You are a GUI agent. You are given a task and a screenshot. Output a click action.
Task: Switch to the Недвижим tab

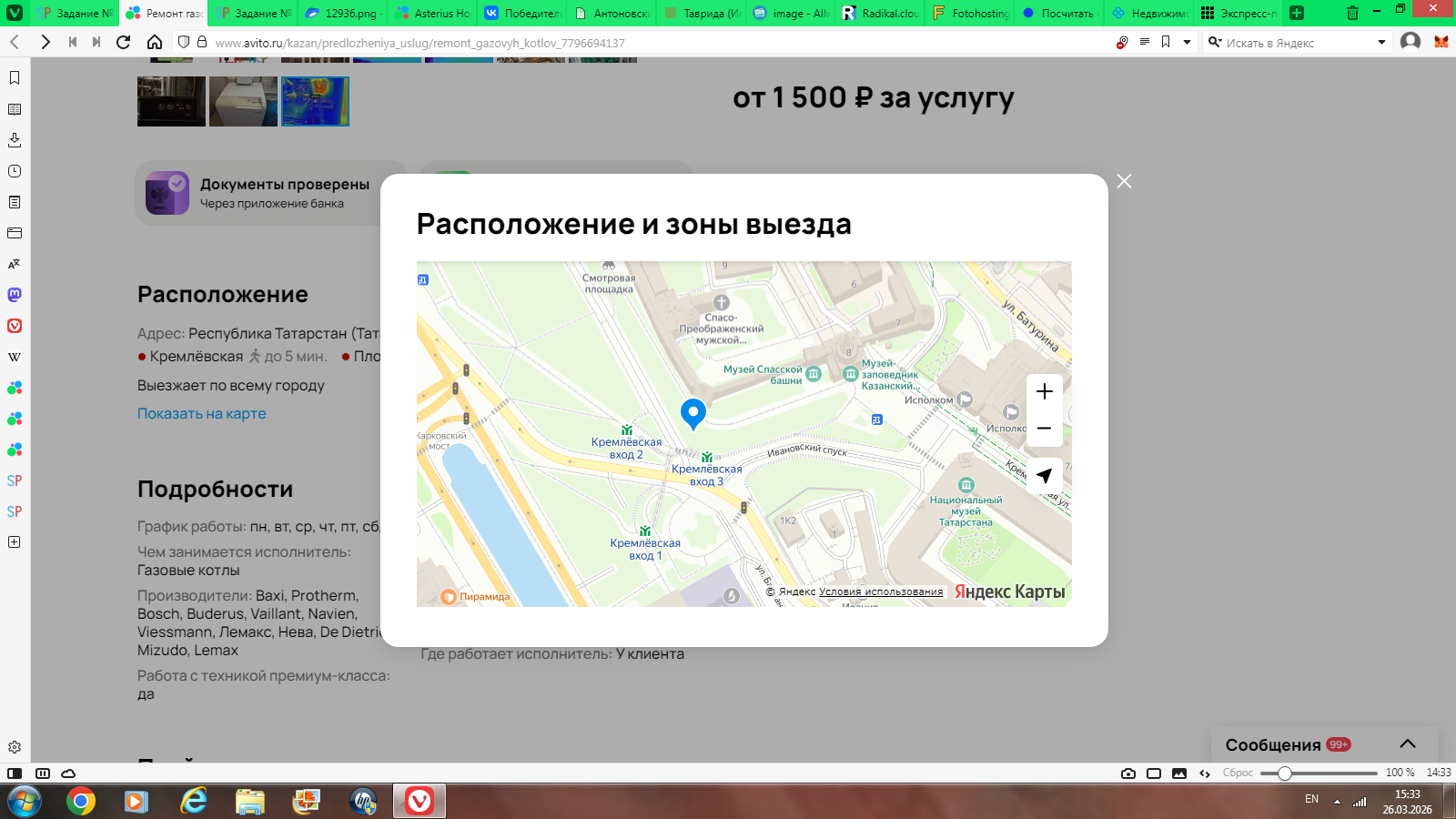[1148, 13]
